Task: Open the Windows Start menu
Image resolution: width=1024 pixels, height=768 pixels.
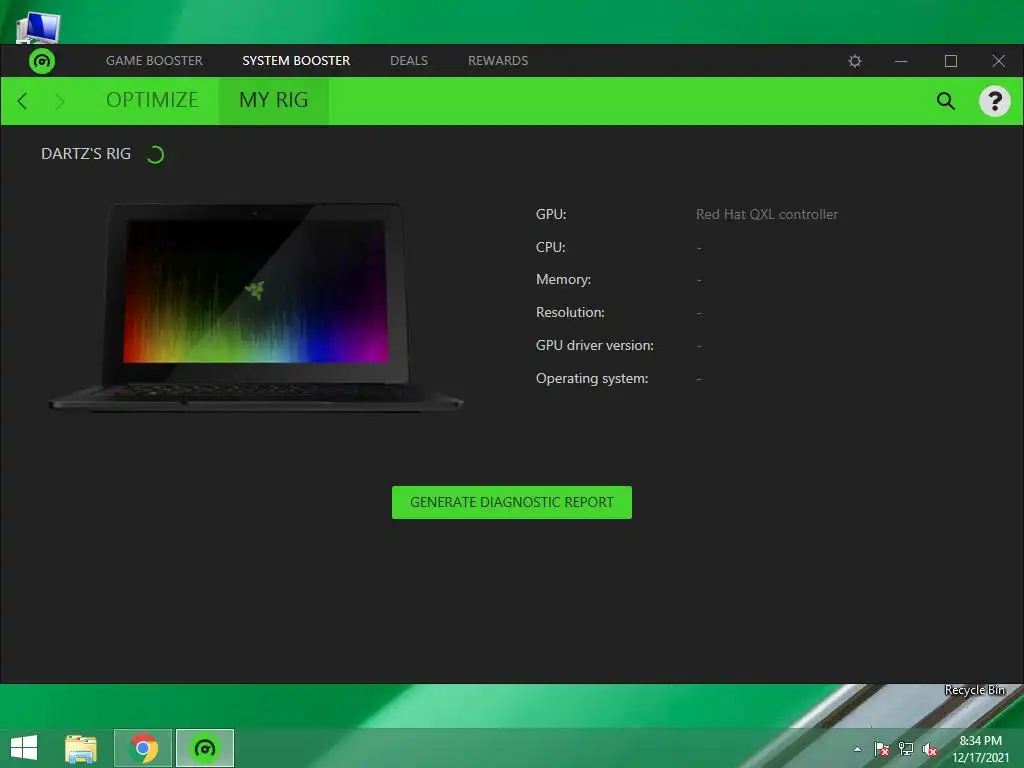Action: 24,748
